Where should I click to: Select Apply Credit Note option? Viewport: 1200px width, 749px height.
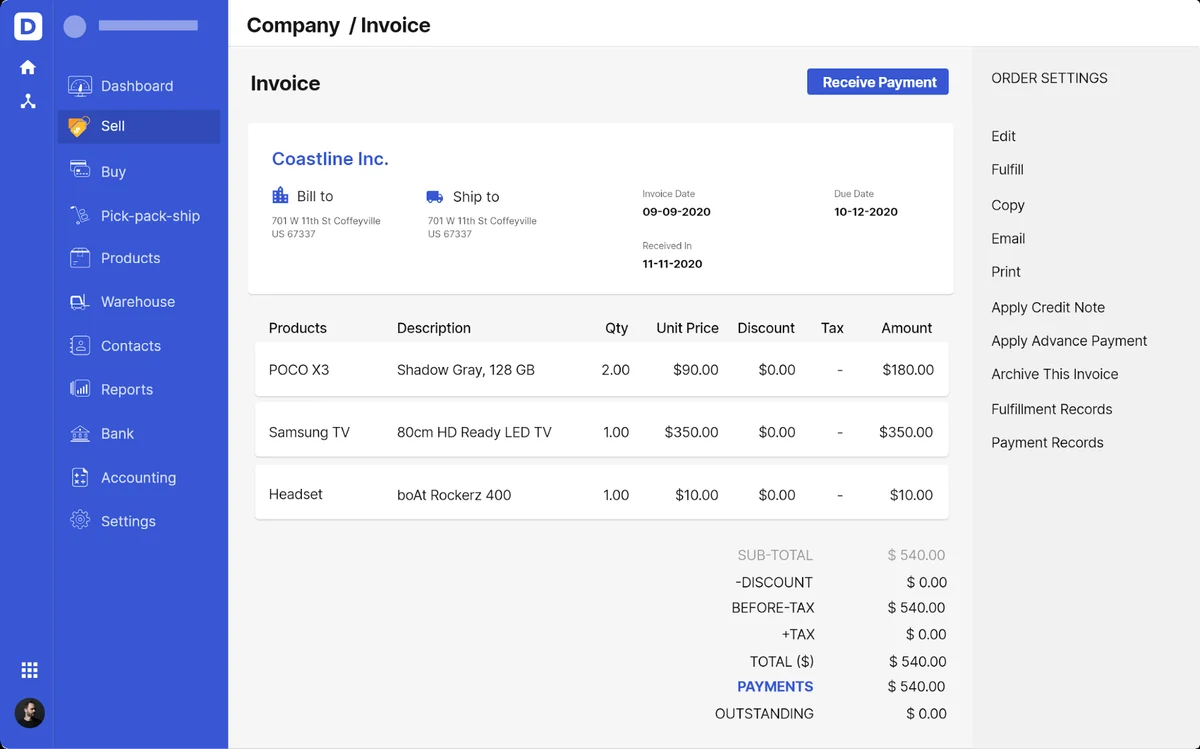1048,307
